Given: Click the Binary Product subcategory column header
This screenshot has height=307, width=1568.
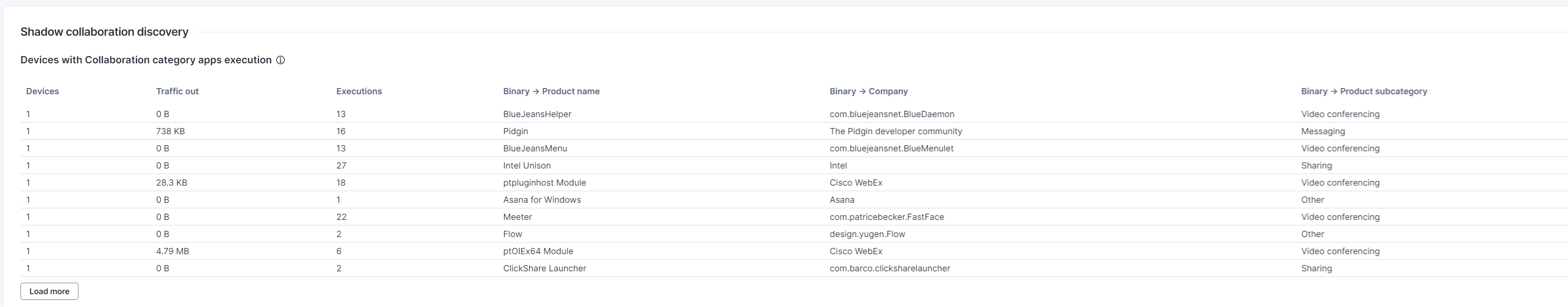Looking at the screenshot, I should pos(1364,91).
